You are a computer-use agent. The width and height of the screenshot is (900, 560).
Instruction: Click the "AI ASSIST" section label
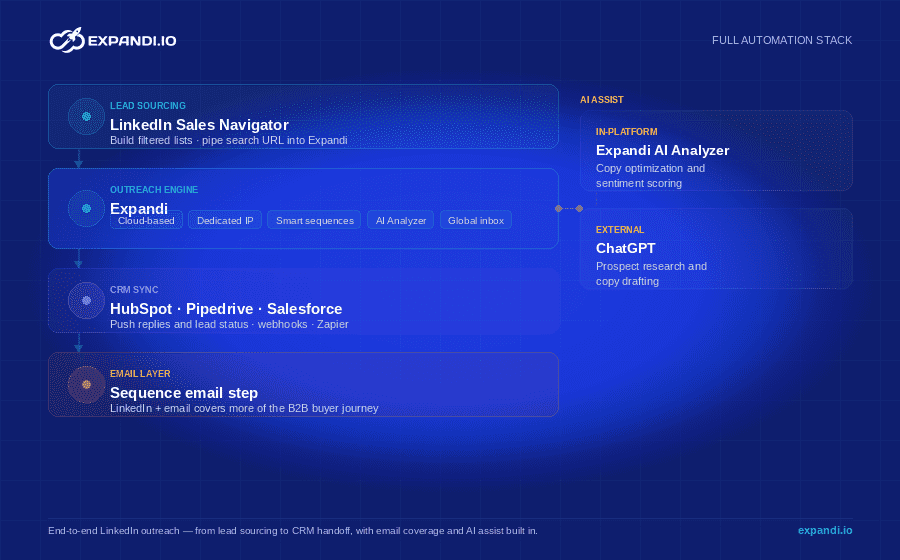[x=602, y=99]
